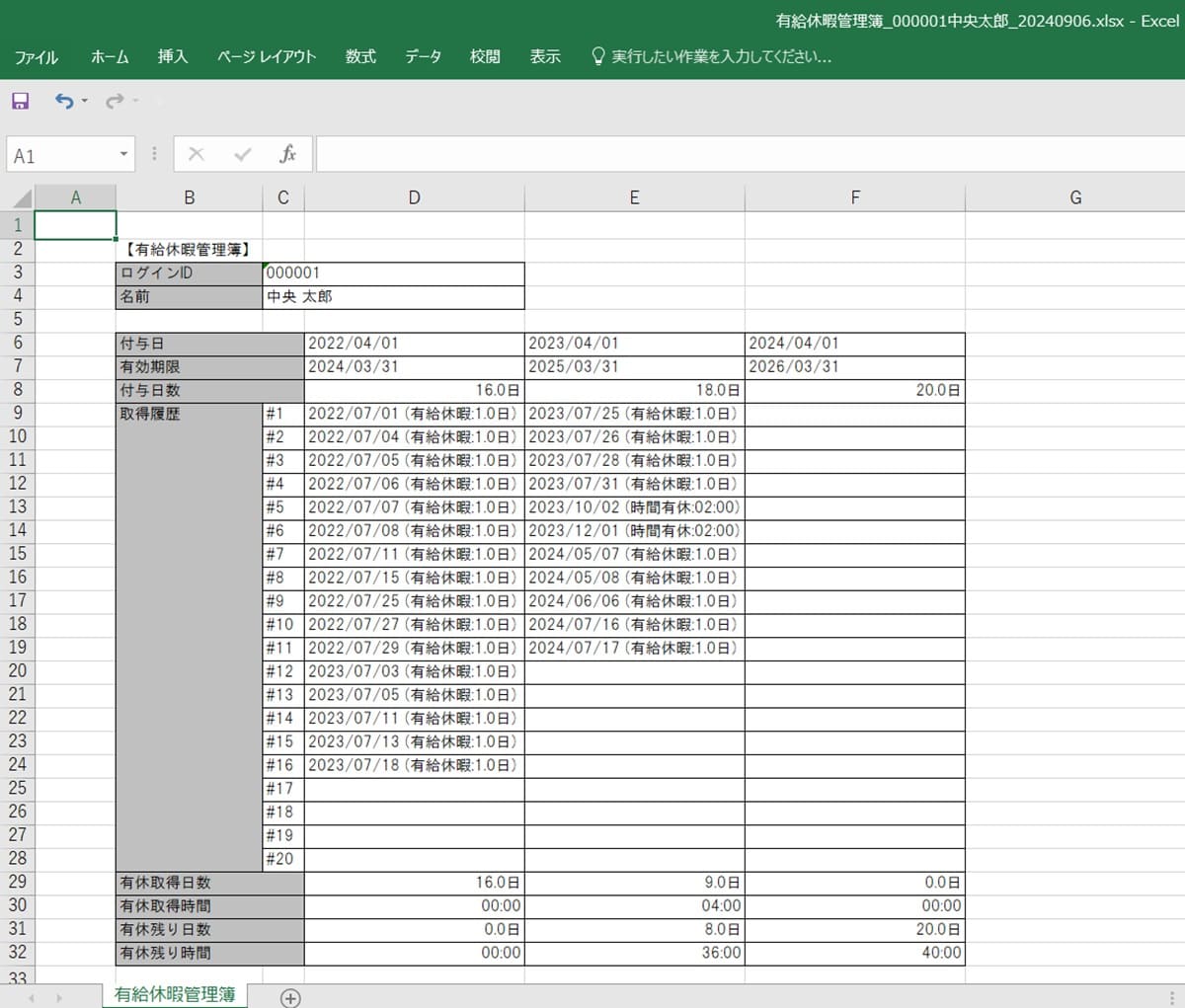Switch to the 数式 ribbon tab
This screenshot has height=1008, width=1185.
pyautogui.click(x=360, y=57)
